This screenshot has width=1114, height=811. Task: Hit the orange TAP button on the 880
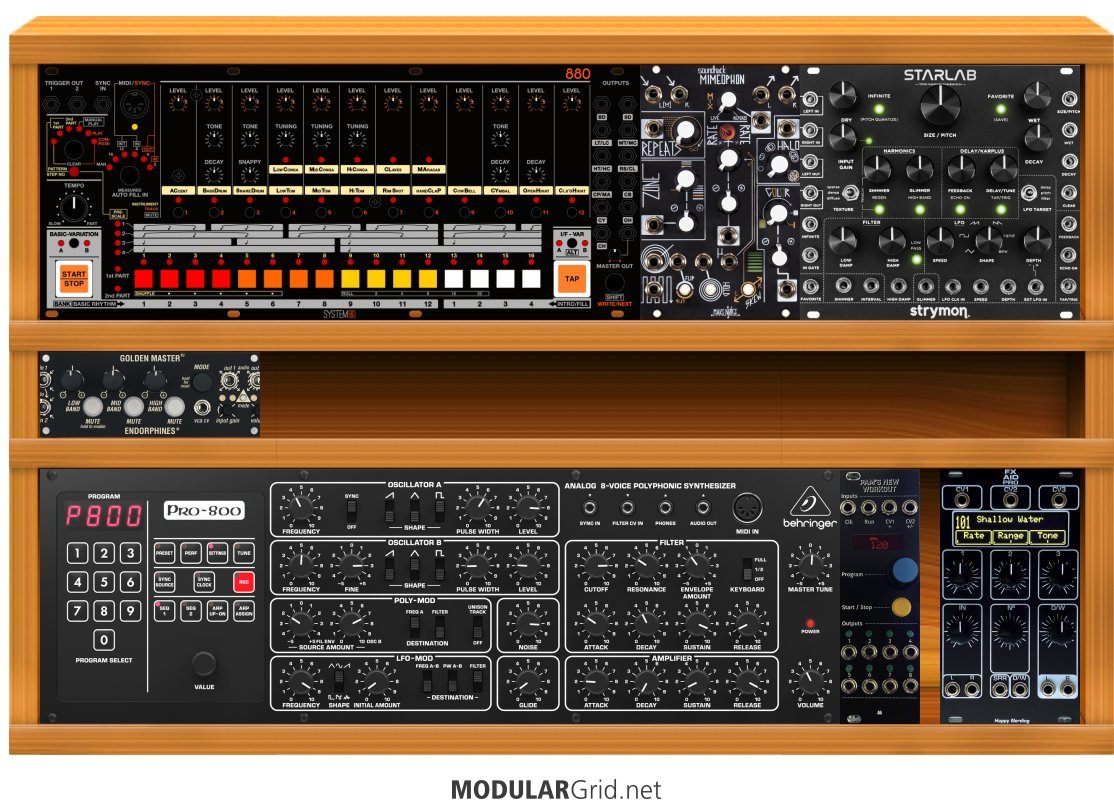(x=572, y=278)
